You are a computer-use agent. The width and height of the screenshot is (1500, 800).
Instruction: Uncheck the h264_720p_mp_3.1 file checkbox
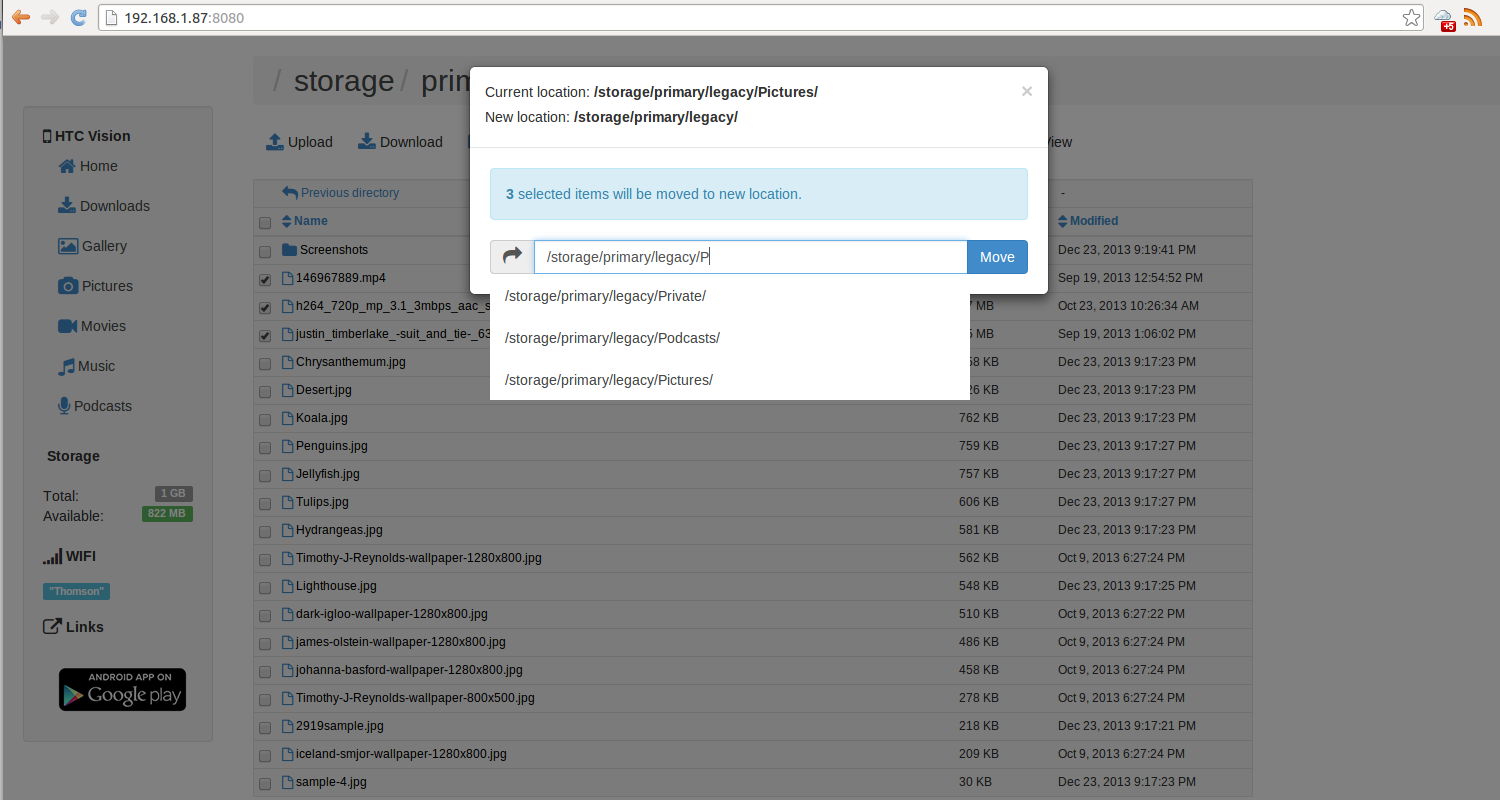pos(265,307)
